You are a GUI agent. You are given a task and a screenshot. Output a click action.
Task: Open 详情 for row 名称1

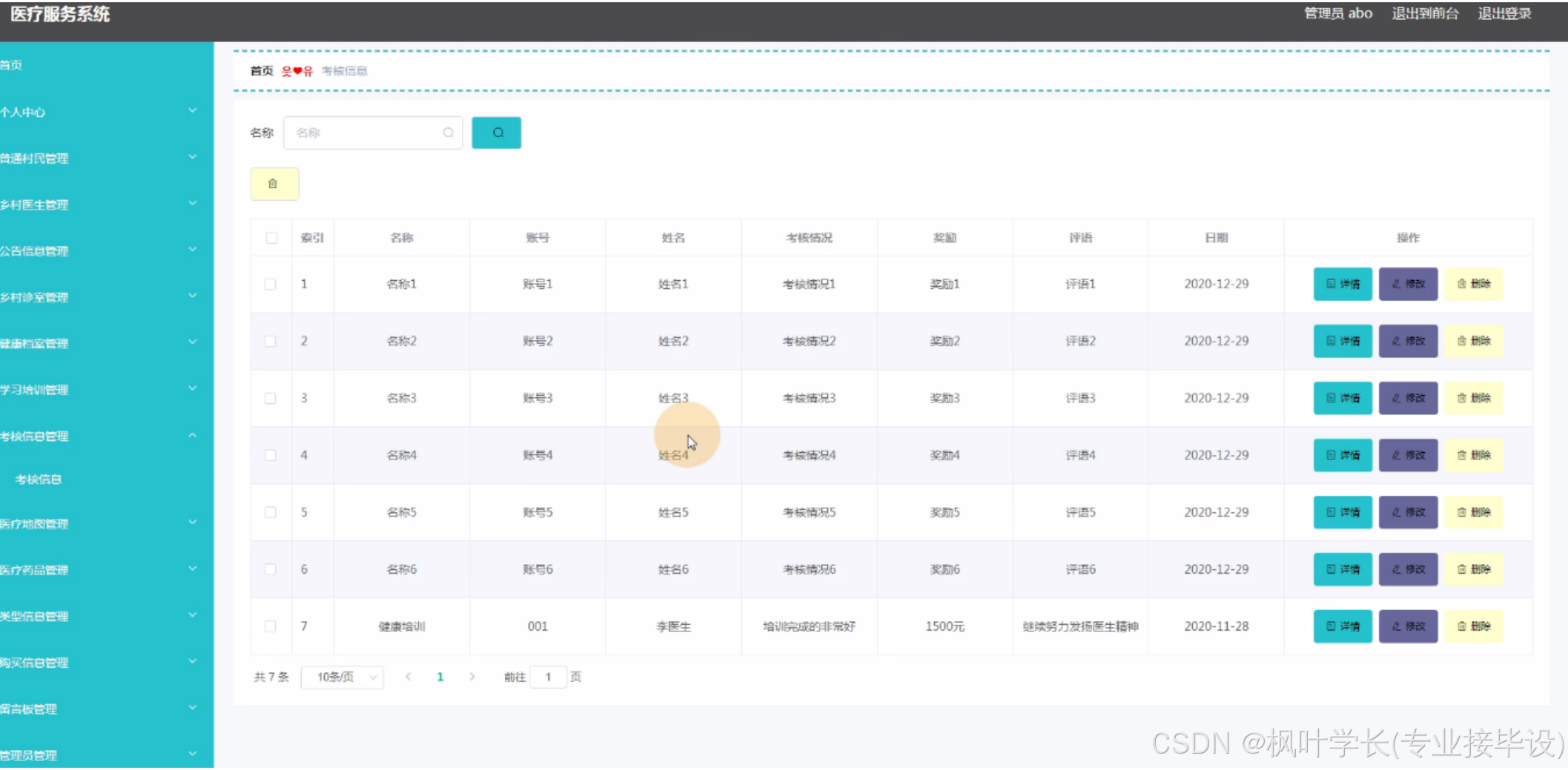1343,284
